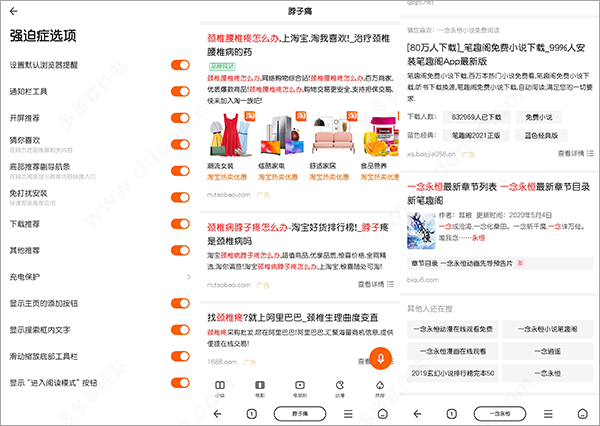Open 充电保护 chevron arrow
600x426 pixels.
188,277
